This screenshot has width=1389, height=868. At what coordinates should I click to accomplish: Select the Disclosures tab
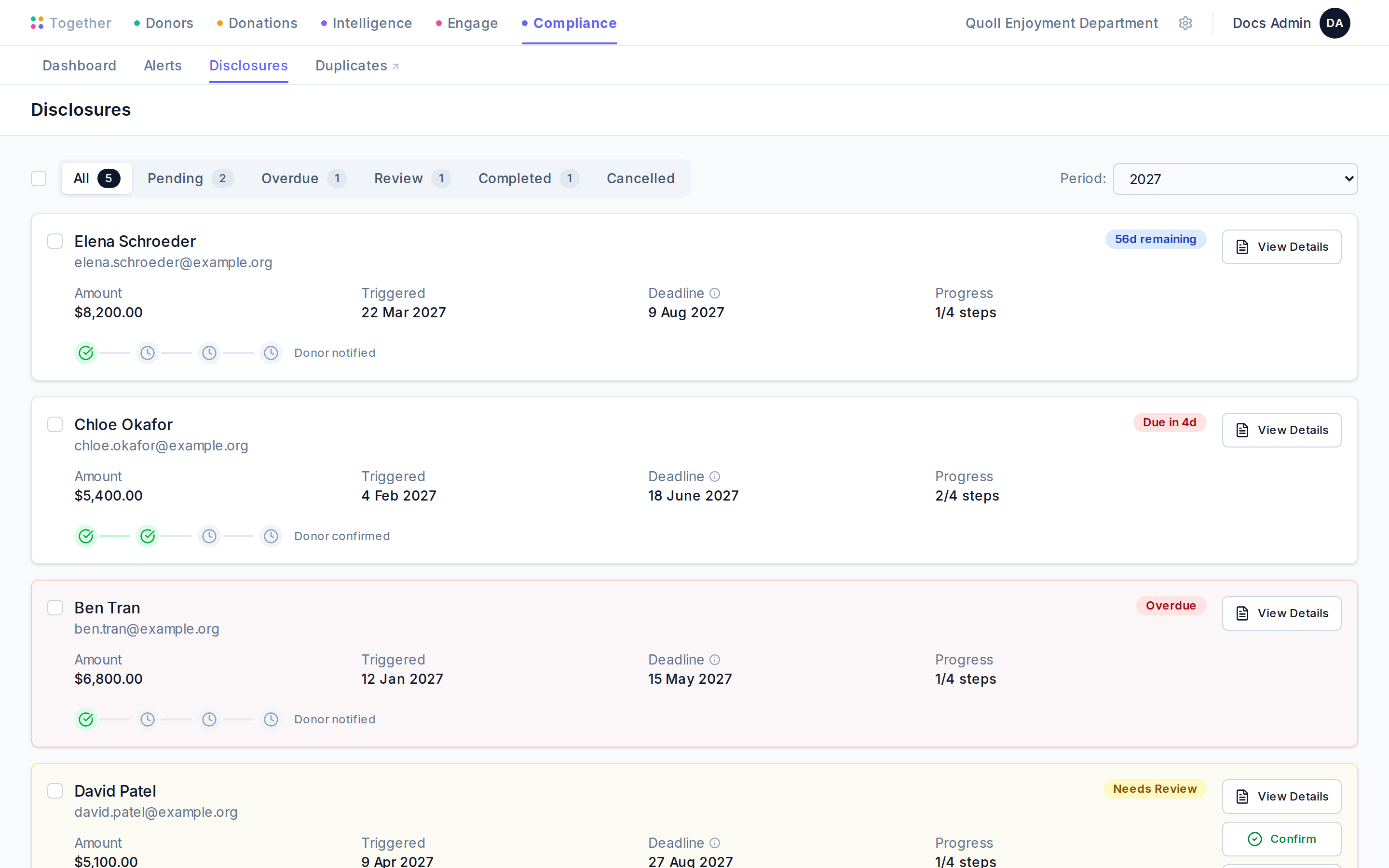coord(248,66)
